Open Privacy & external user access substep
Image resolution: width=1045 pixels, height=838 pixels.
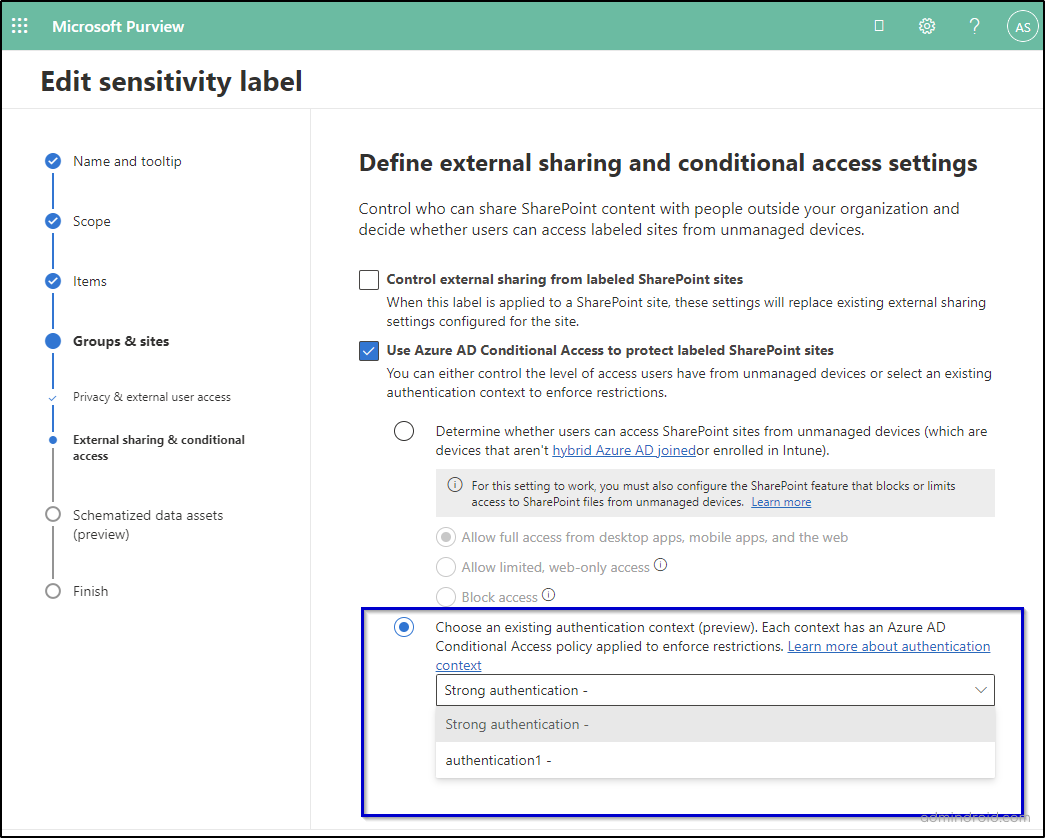point(151,397)
